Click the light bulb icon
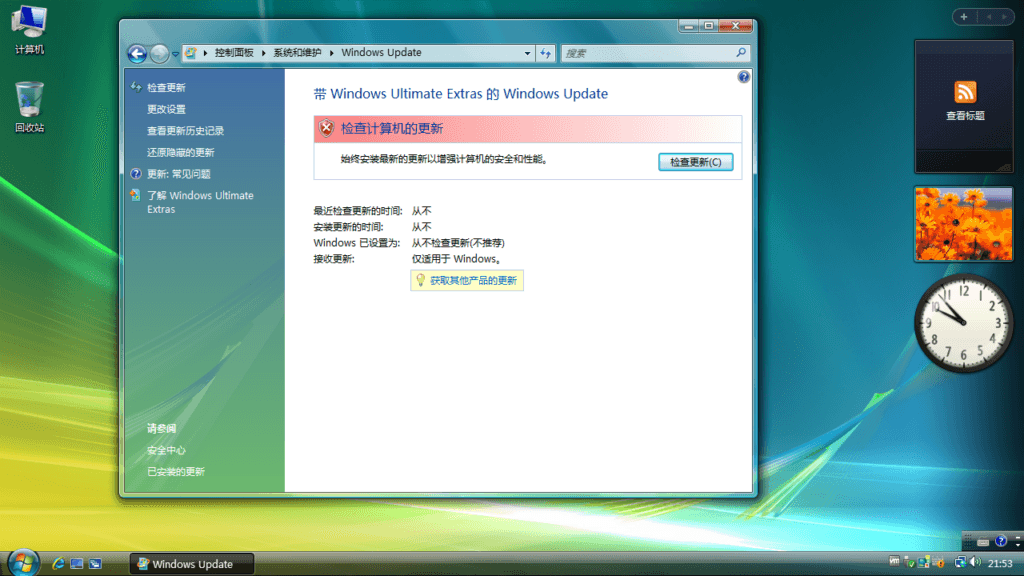 (421, 280)
